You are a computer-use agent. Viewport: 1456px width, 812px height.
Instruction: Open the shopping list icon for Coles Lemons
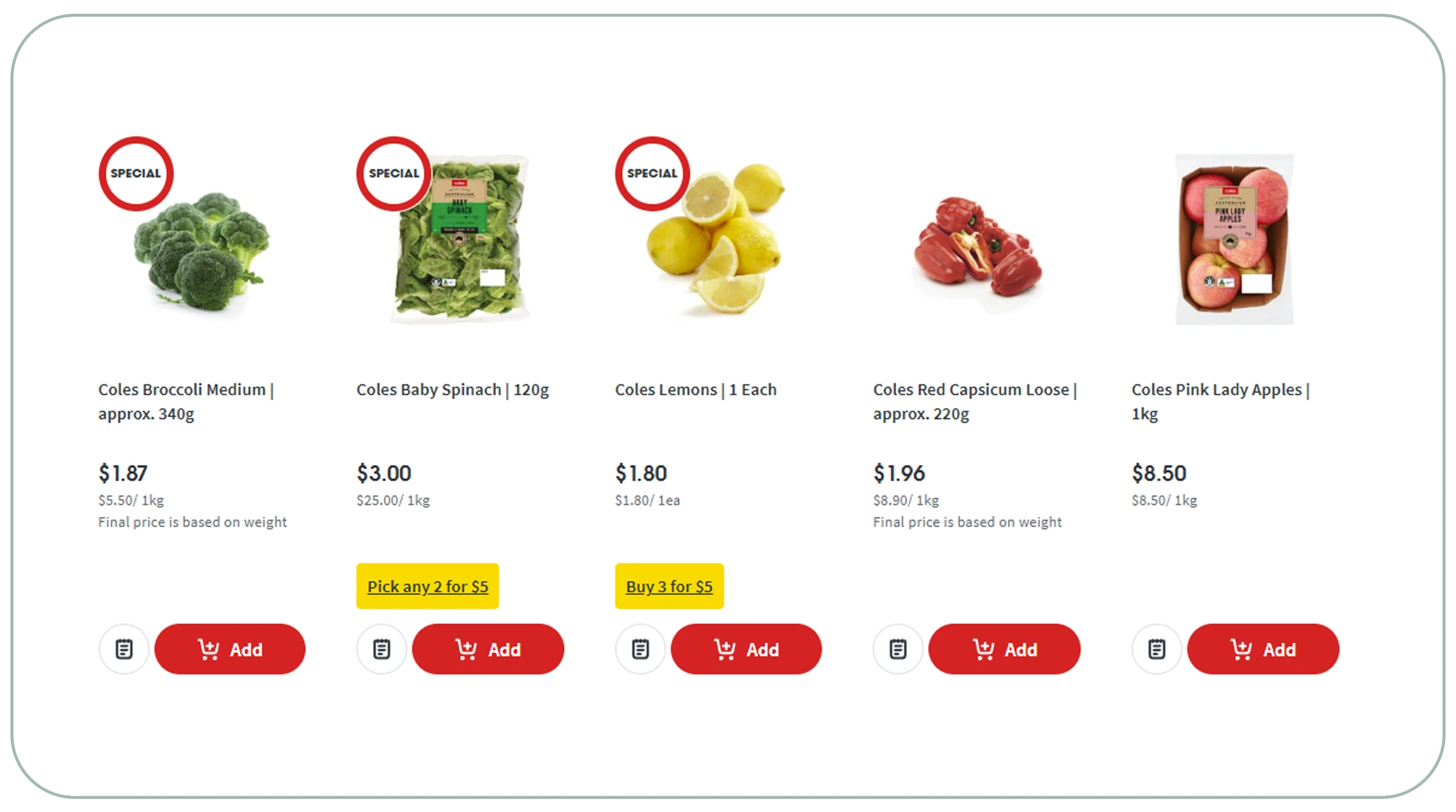(x=640, y=649)
